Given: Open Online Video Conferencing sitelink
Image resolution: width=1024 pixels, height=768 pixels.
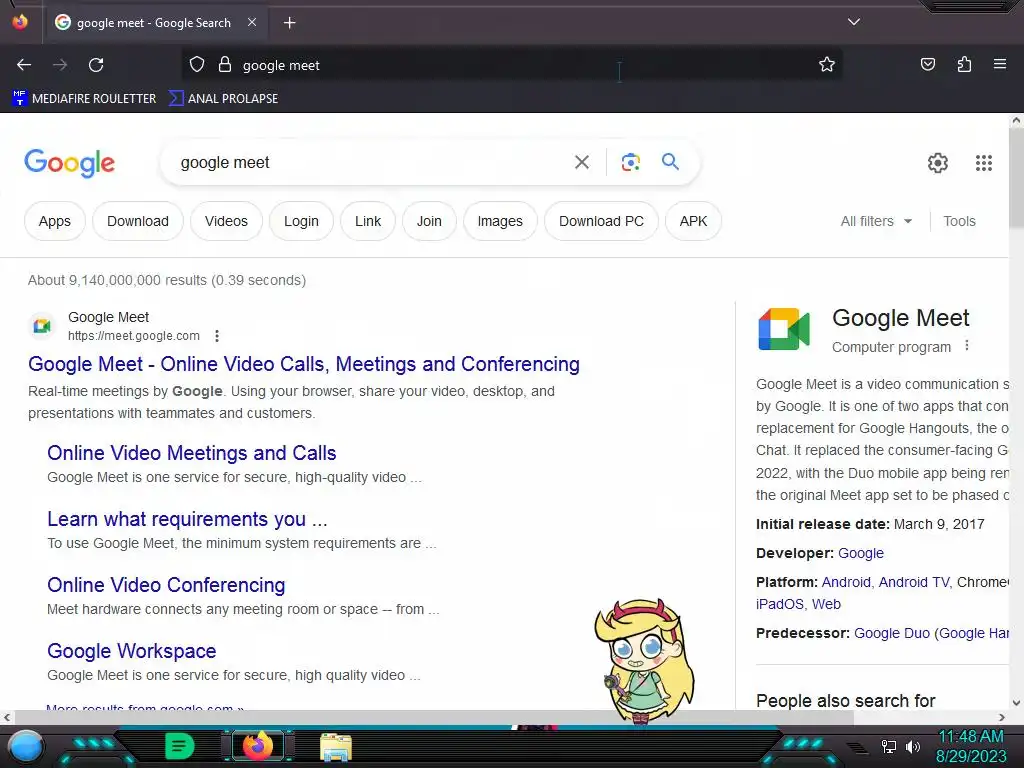Looking at the screenshot, I should coord(166,584).
